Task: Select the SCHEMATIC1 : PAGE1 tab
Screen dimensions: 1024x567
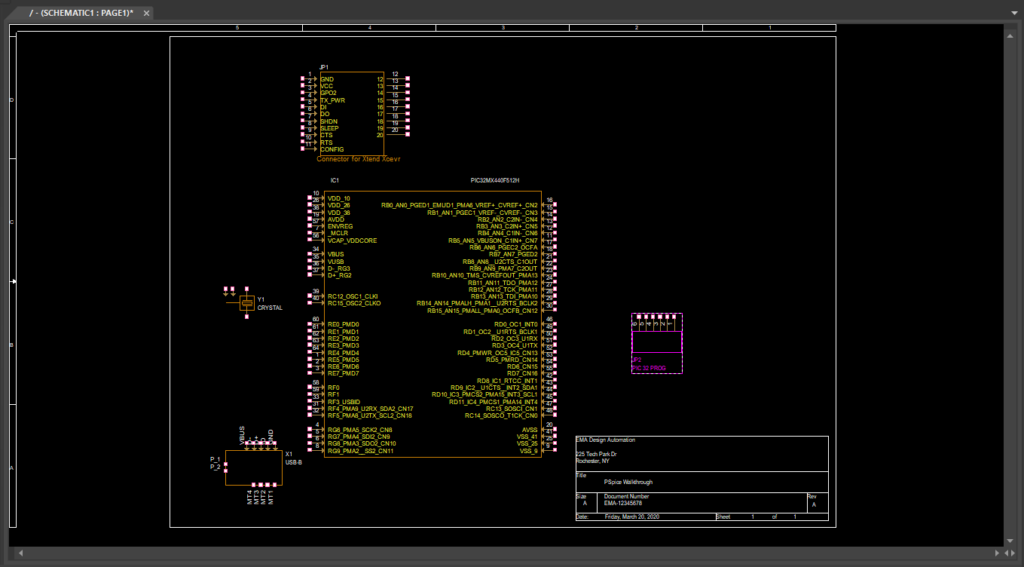Action: pyautogui.click(x=82, y=13)
